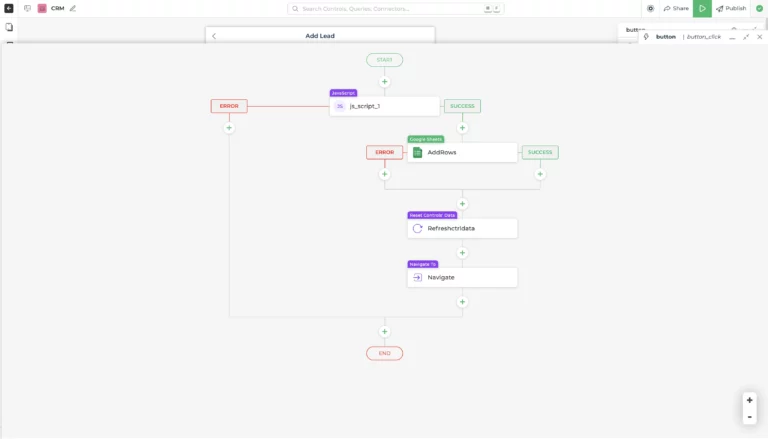Click the green Run play button
Viewport: 768px width, 439px height.
pyautogui.click(x=702, y=8)
